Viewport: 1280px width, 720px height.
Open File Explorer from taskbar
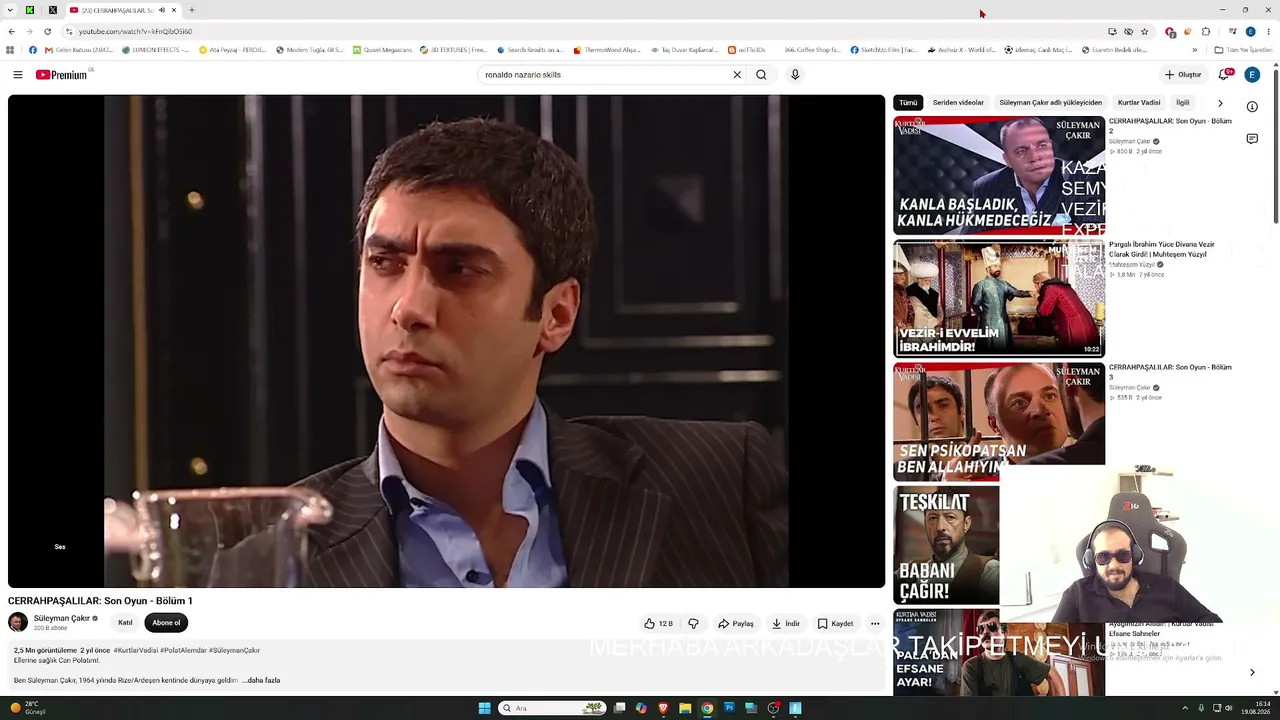[x=685, y=708]
